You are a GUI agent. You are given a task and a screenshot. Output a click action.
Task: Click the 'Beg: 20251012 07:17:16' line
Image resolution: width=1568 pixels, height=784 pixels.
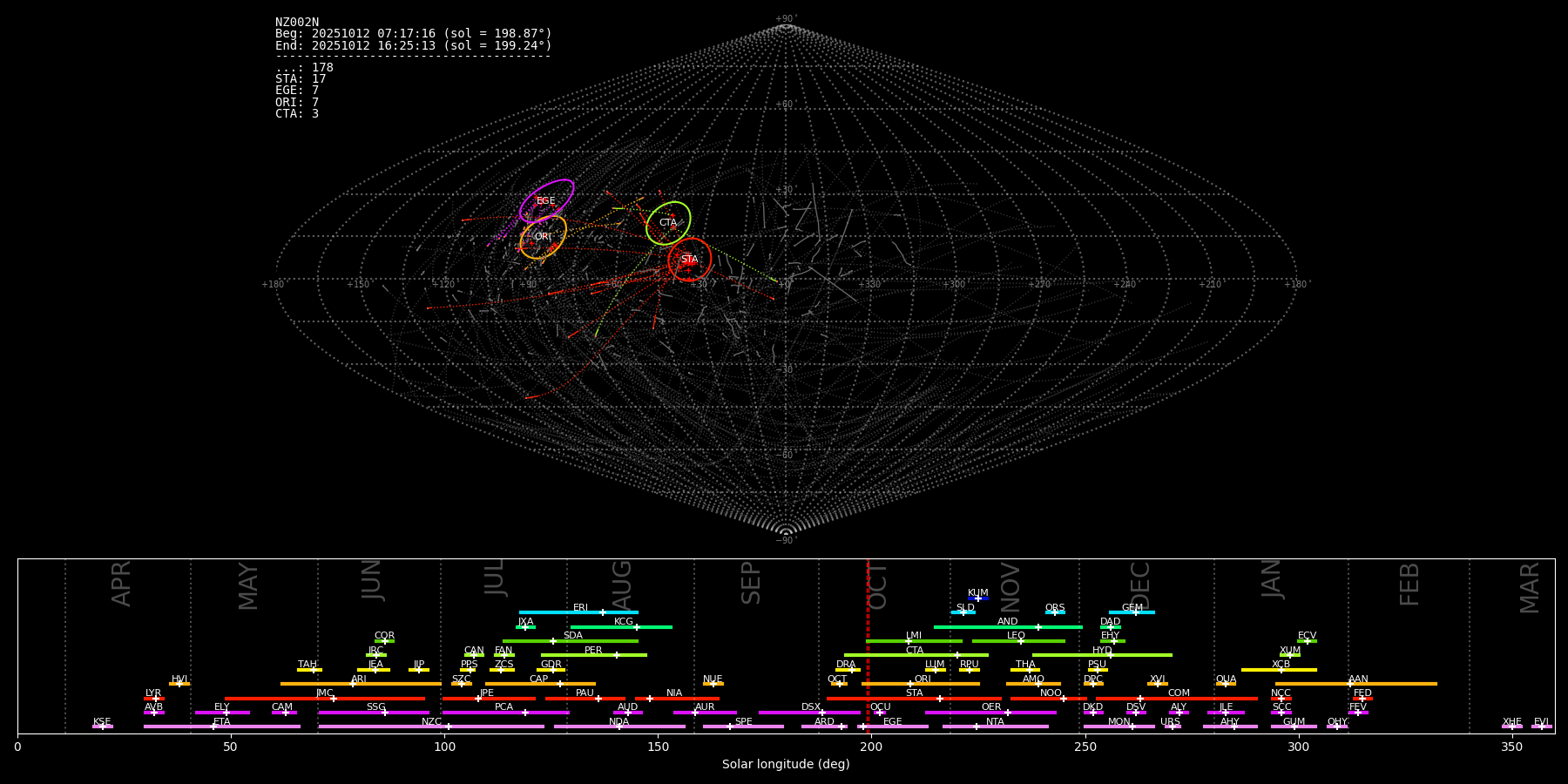tap(414, 34)
